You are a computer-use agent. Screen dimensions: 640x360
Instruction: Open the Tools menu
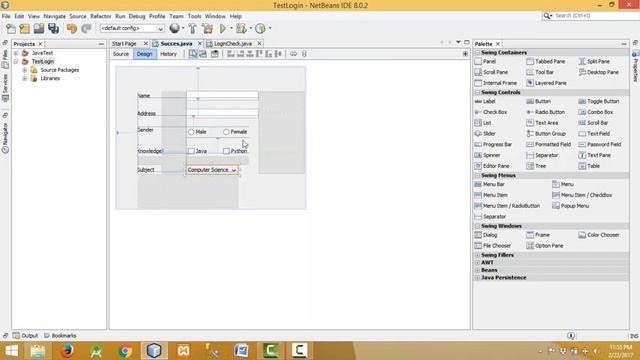194,16
